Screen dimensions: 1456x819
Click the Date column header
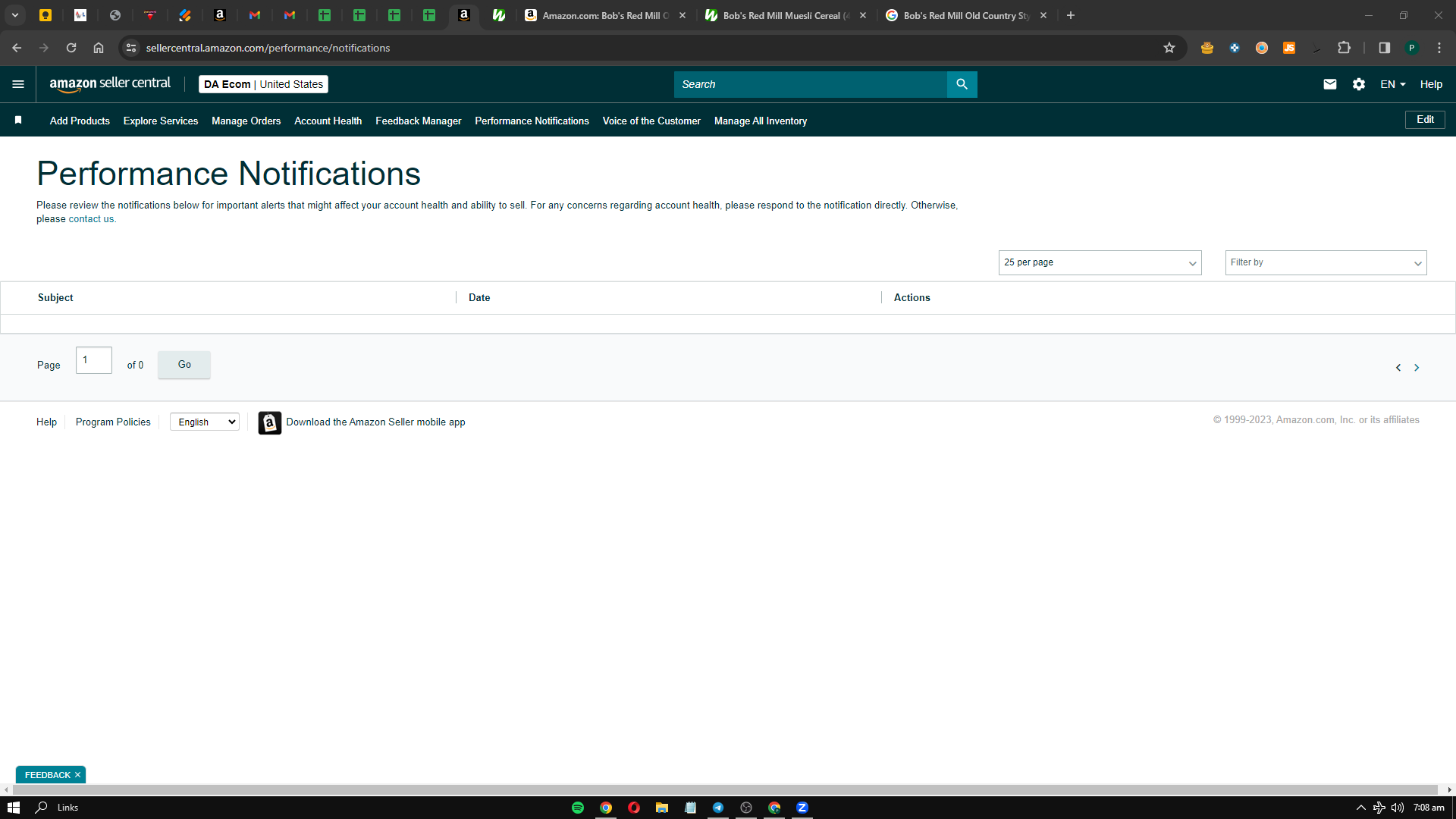tap(479, 298)
